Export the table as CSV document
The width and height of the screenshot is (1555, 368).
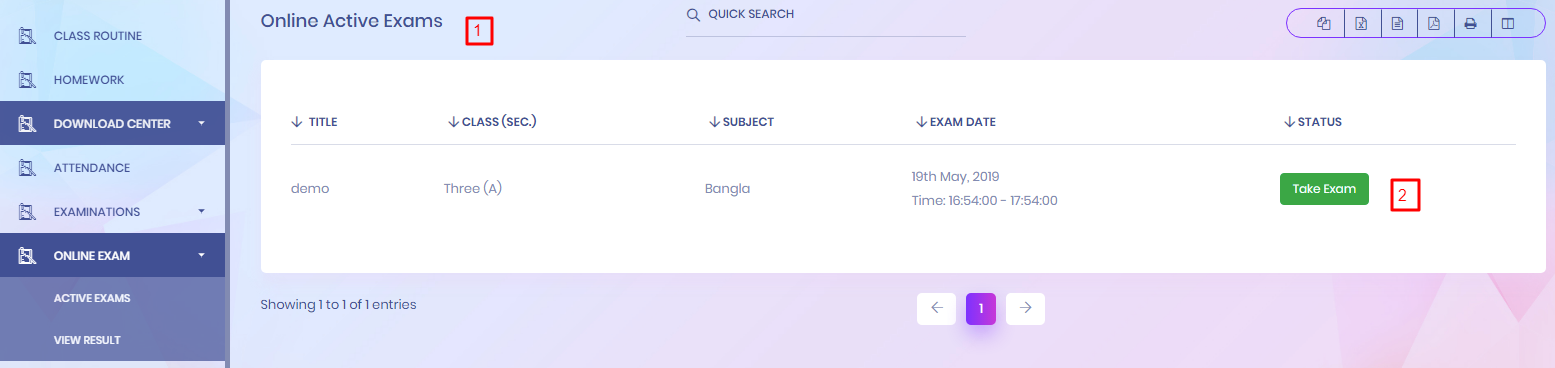[1398, 24]
